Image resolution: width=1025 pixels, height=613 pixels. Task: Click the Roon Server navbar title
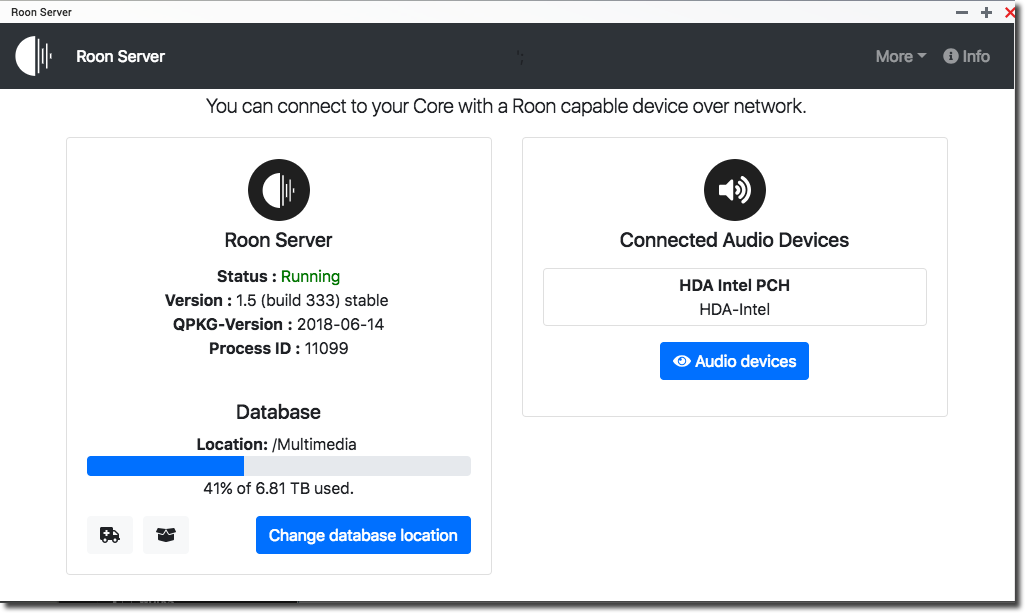(x=120, y=56)
